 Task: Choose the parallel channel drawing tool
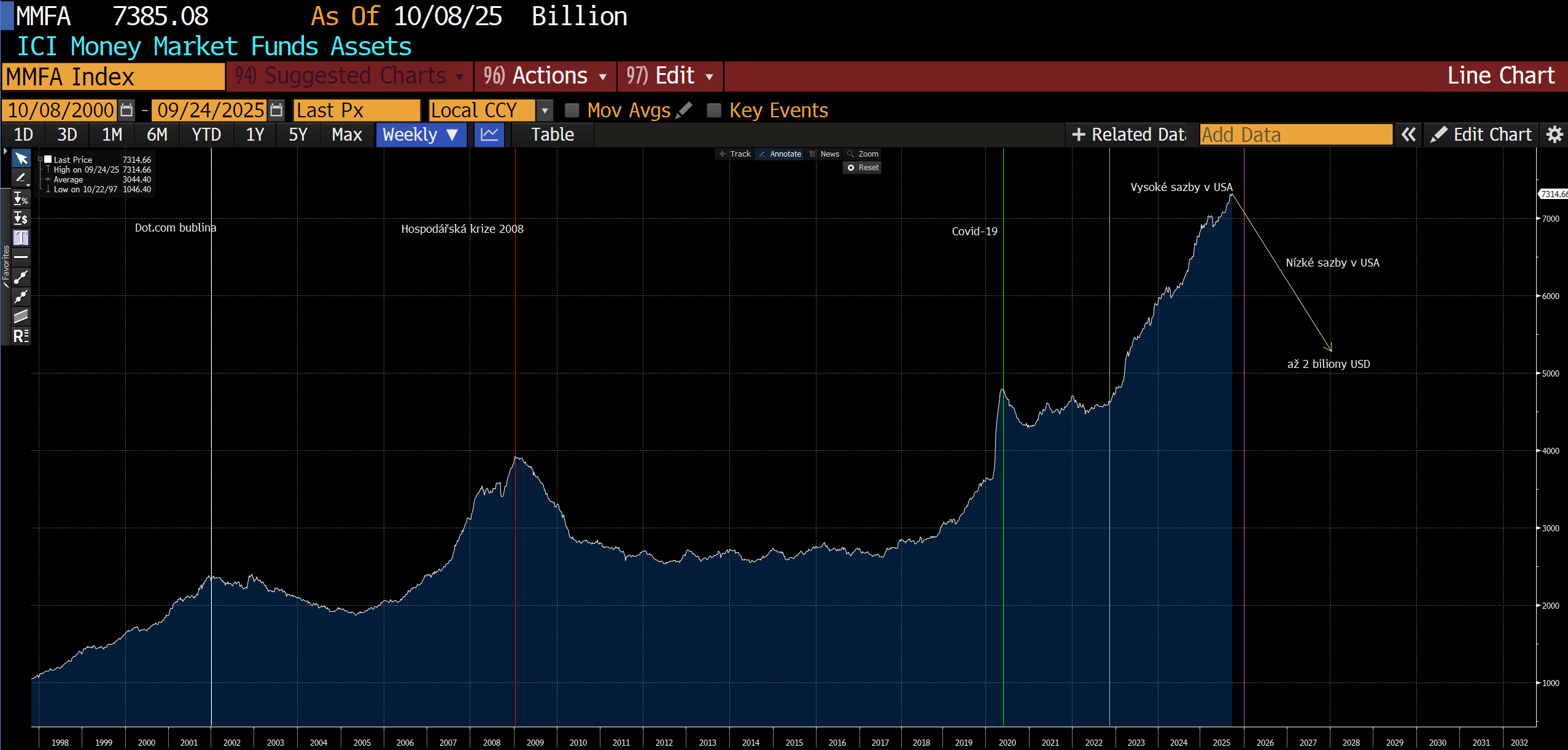[21, 316]
